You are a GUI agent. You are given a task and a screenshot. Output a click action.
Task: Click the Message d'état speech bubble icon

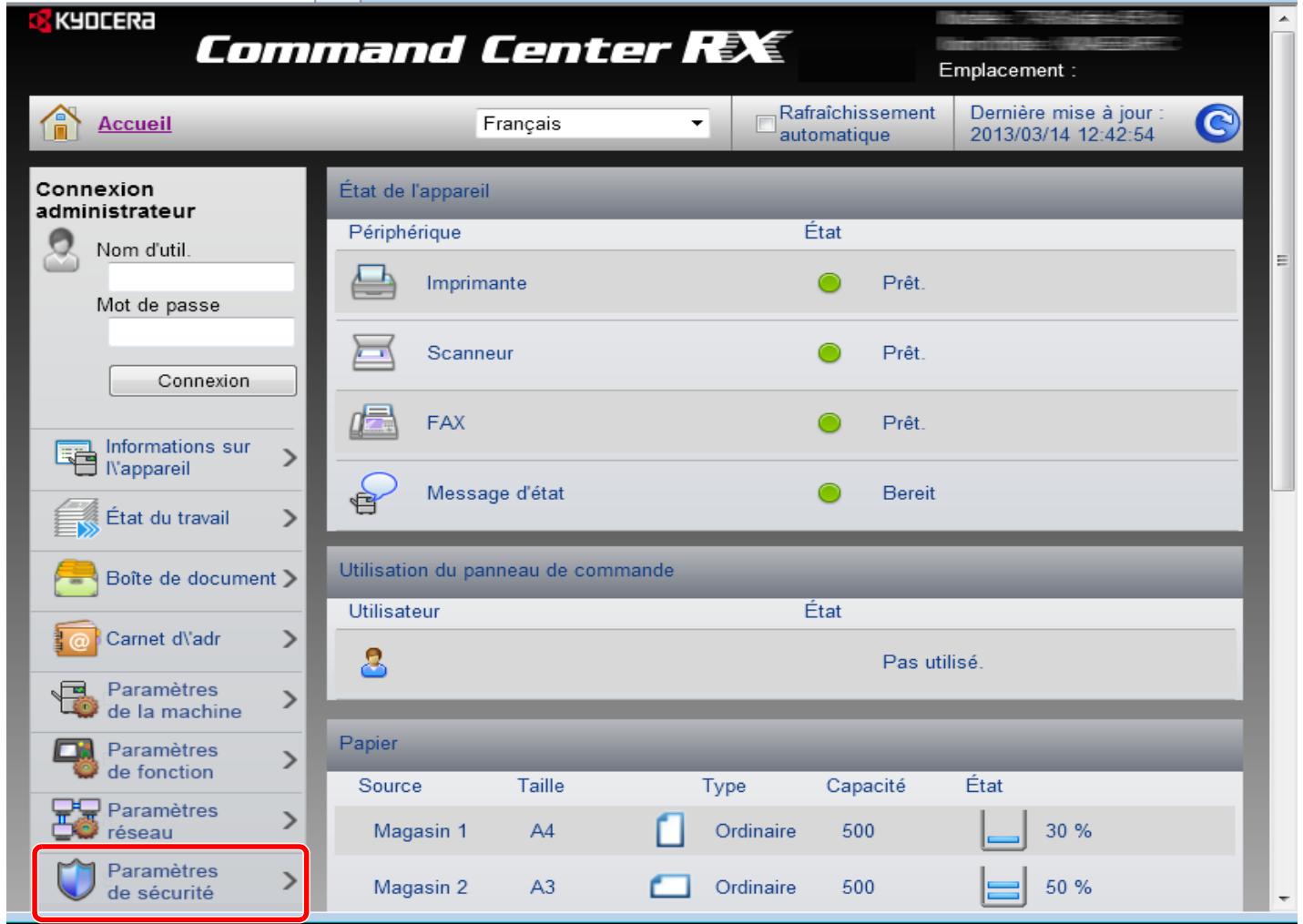(x=373, y=492)
